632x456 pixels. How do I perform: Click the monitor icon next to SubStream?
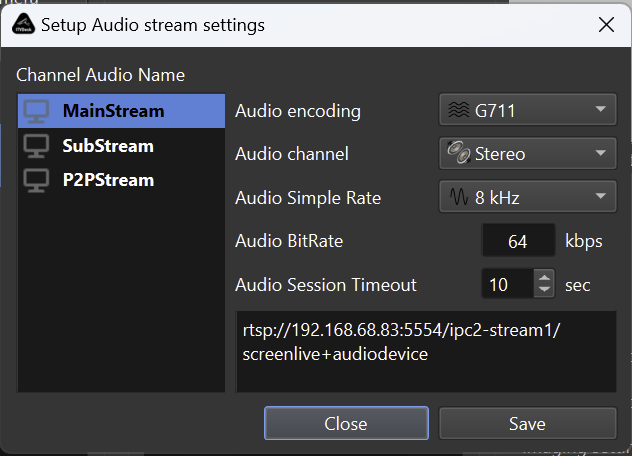37,146
